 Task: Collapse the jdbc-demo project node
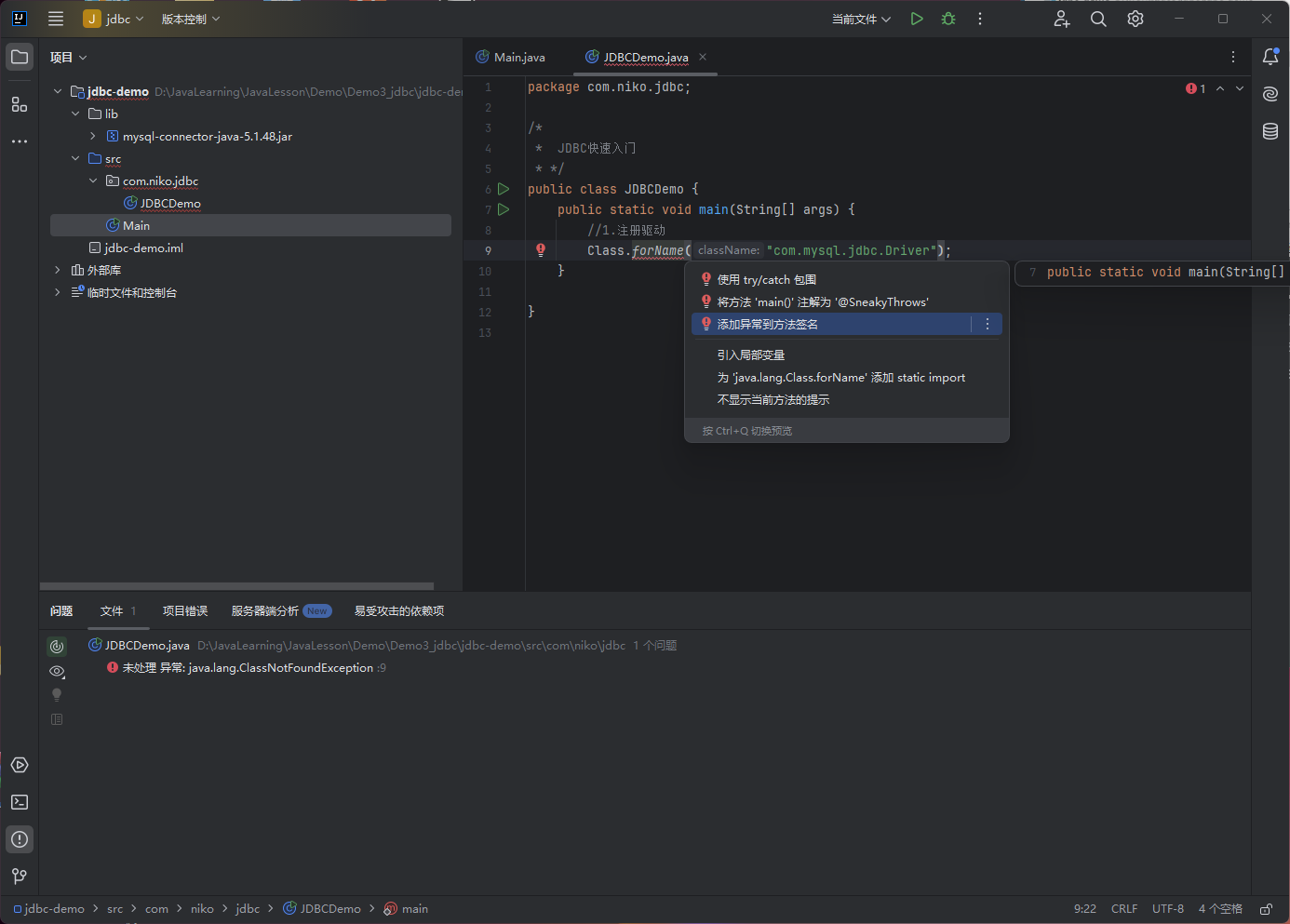click(x=58, y=91)
